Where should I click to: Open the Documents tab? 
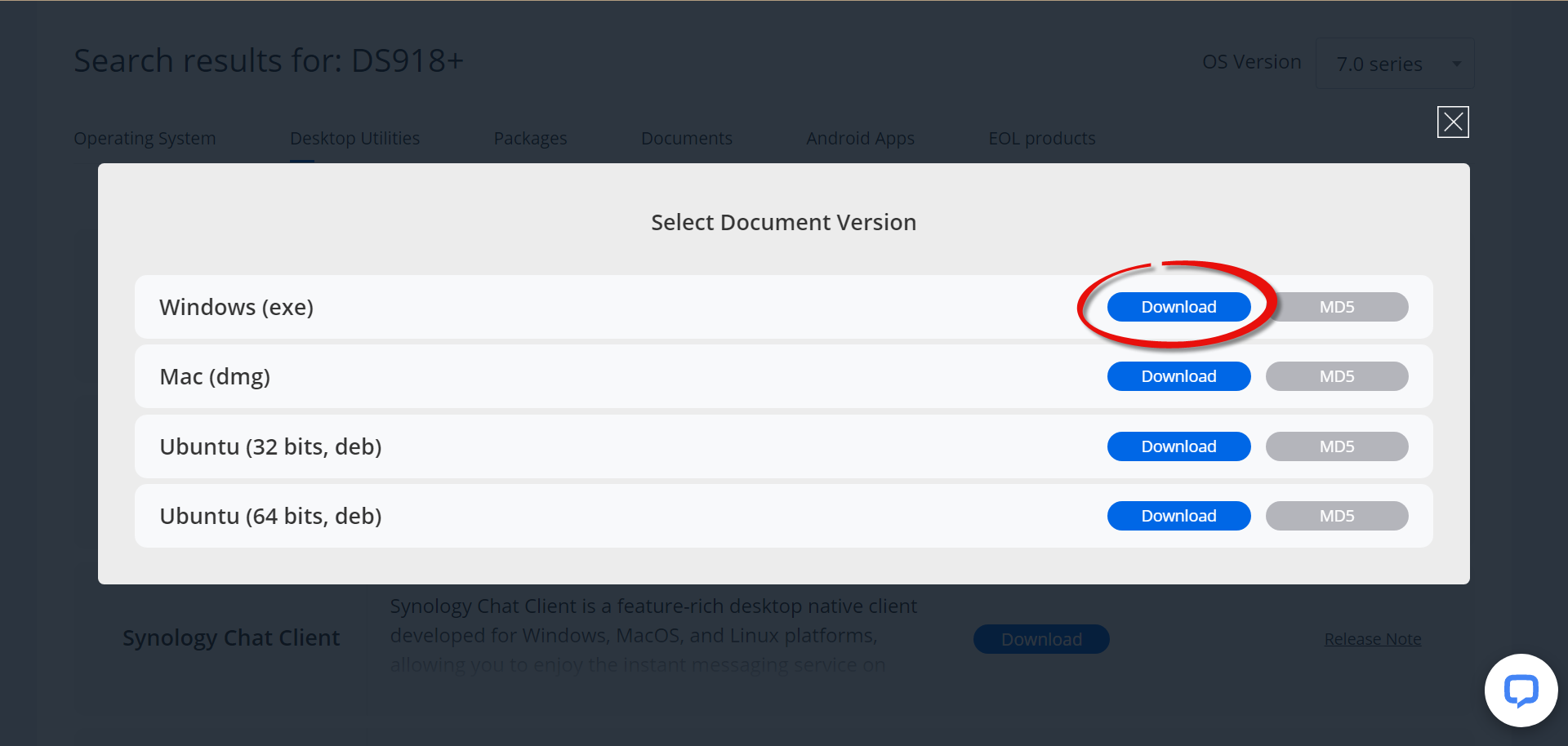pos(687,138)
